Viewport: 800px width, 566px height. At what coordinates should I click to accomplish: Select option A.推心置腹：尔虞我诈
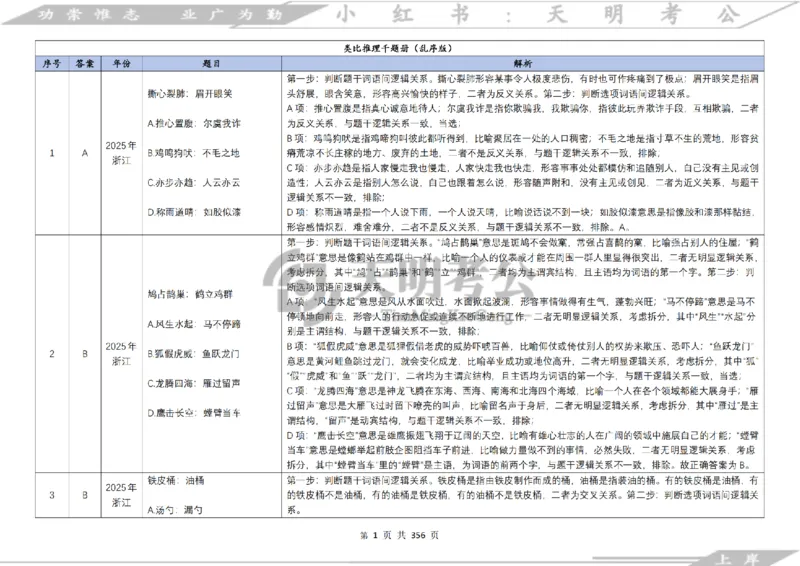tap(194, 124)
